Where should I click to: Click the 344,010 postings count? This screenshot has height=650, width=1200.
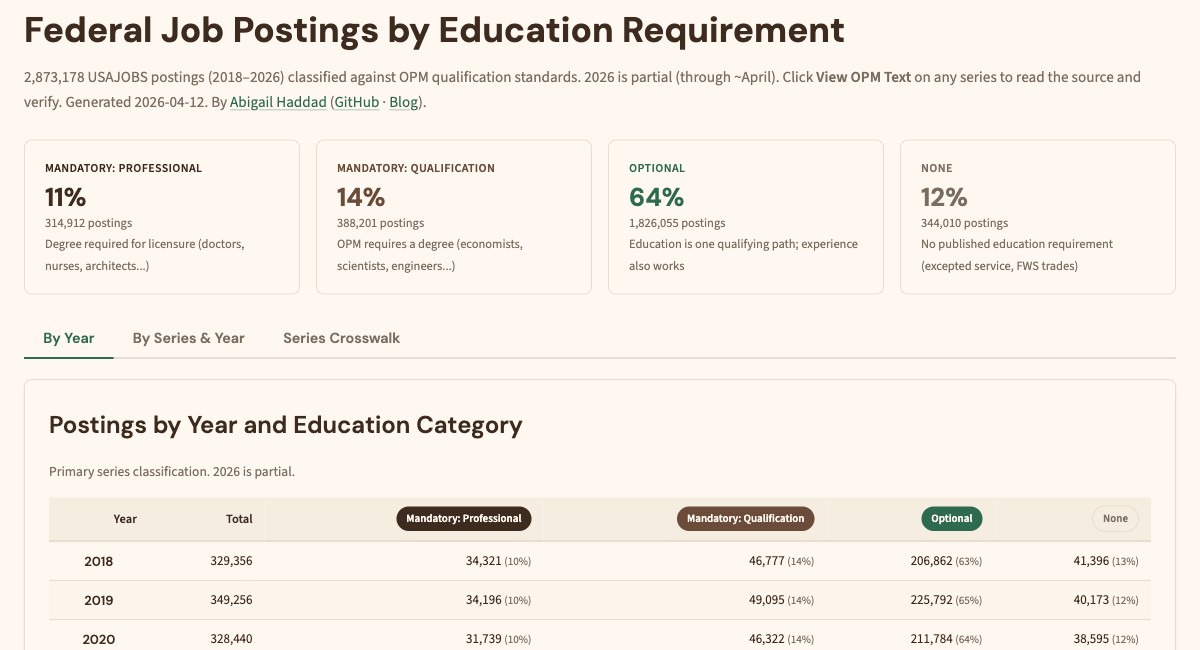click(x=964, y=223)
